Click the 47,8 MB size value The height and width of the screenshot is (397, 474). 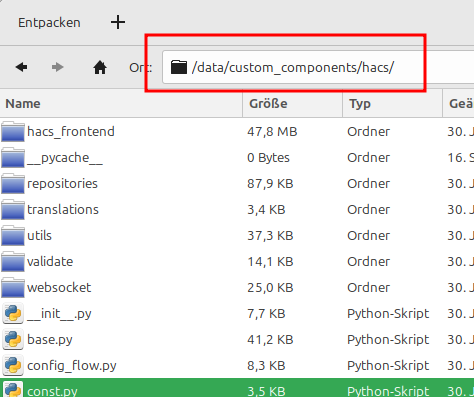(x=272, y=132)
